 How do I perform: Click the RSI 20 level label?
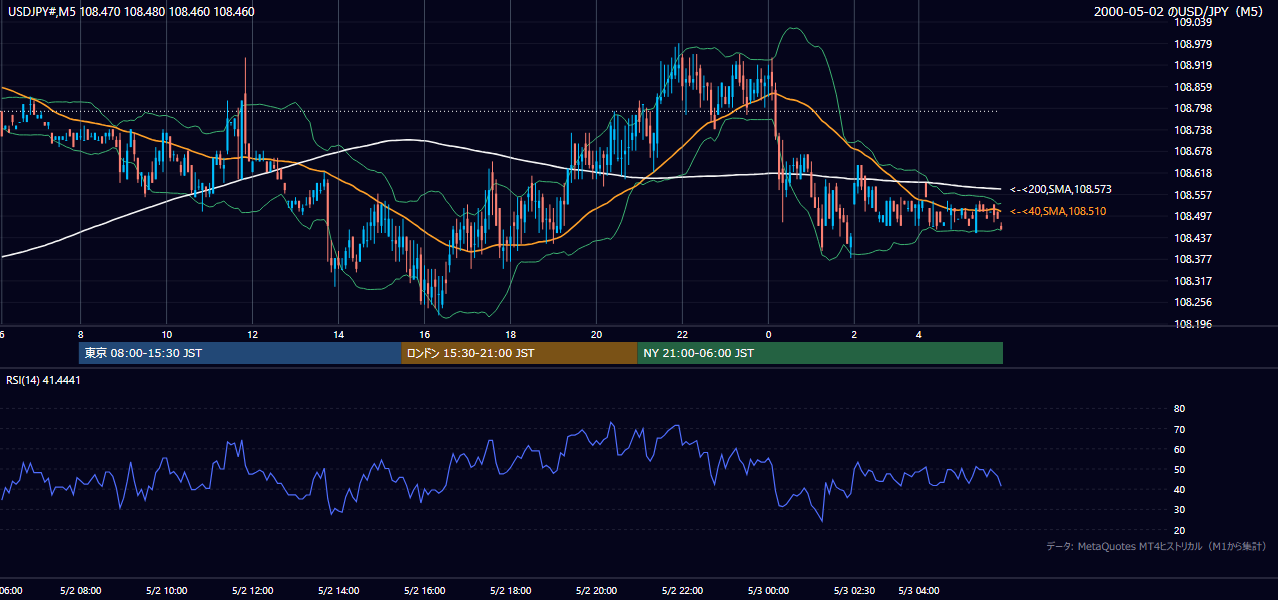[1179, 530]
